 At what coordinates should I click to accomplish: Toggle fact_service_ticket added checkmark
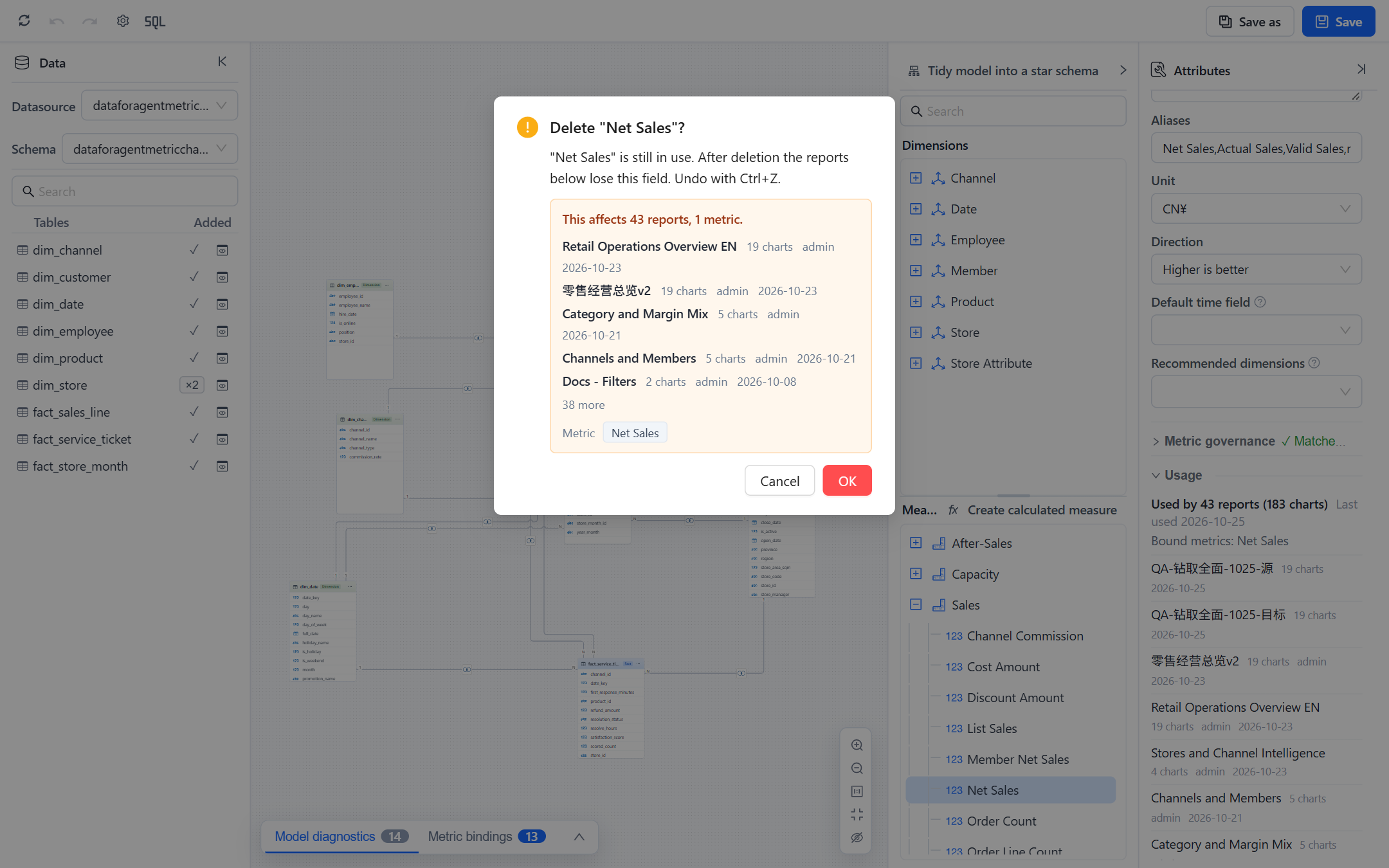coord(194,439)
